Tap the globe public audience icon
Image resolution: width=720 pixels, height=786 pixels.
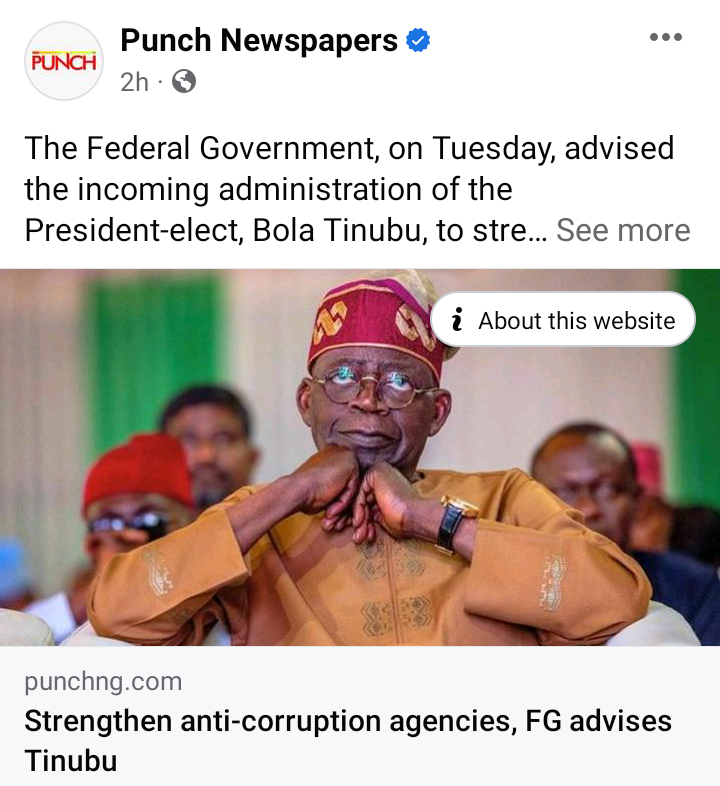click(184, 81)
